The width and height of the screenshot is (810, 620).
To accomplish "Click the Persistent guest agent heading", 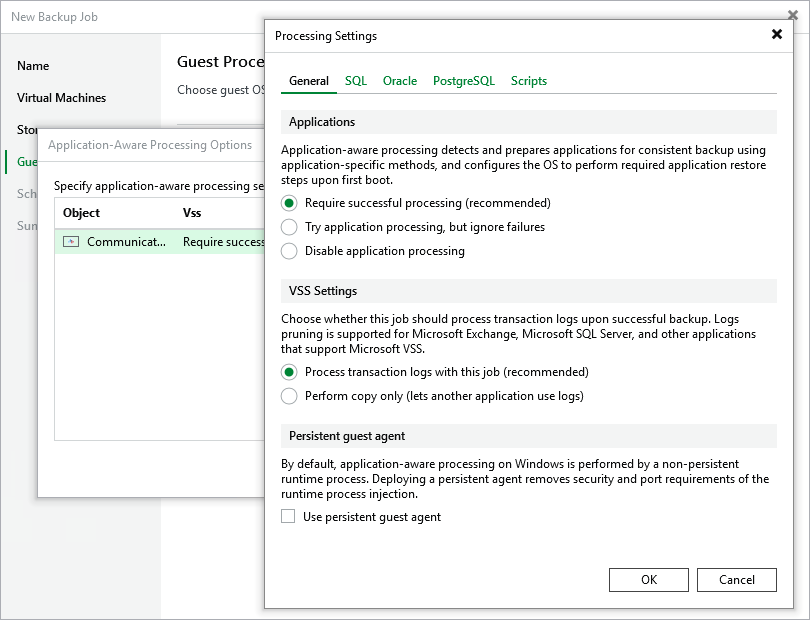I will [347, 436].
